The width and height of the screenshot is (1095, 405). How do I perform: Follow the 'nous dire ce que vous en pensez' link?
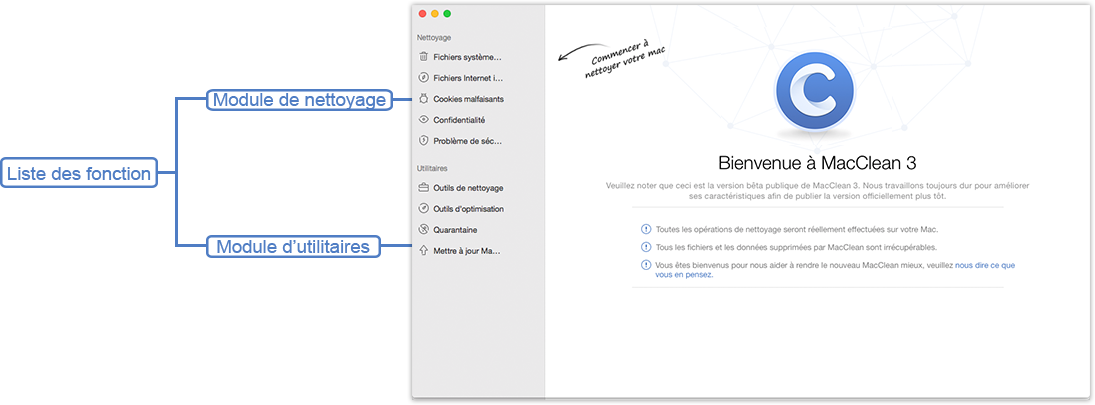985,265
